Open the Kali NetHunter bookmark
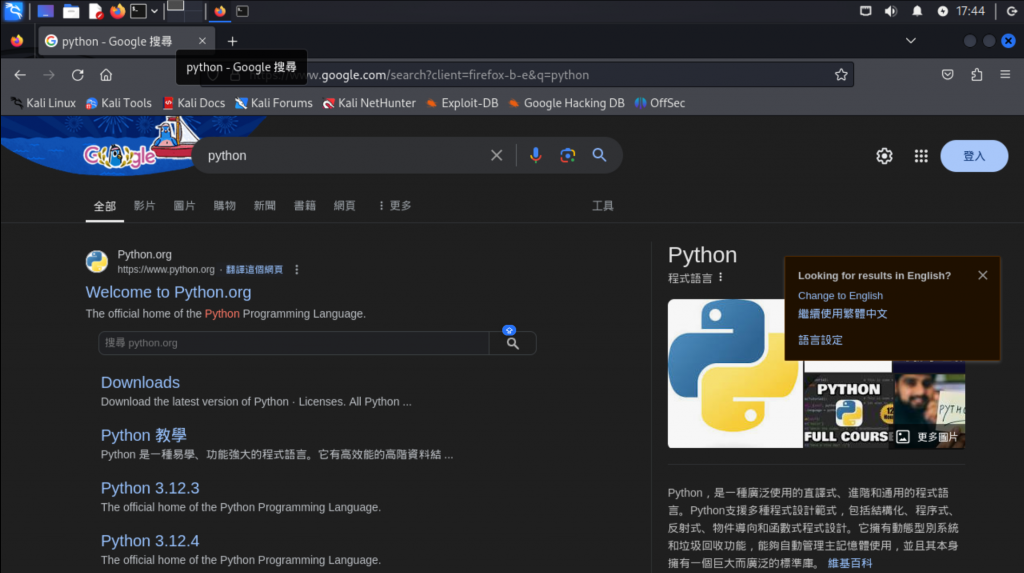 tap(369, 103)
